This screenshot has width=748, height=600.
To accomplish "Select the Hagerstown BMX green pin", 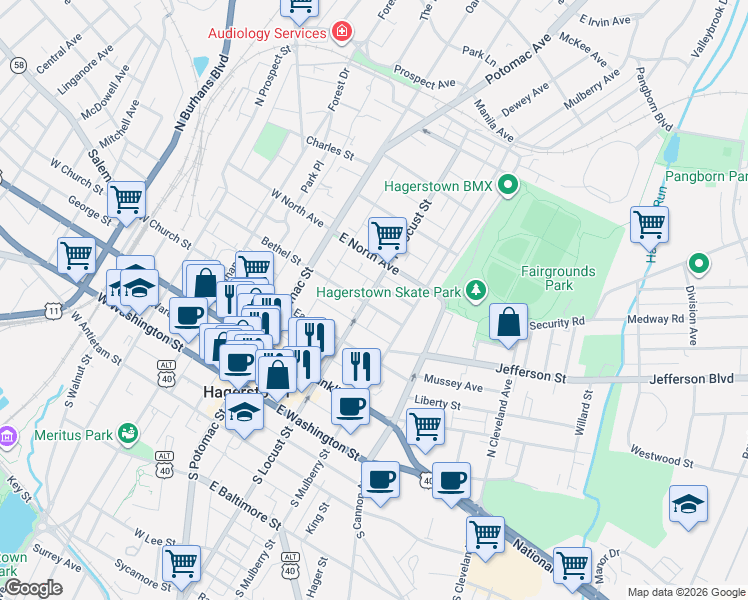I will [x=508, y=185].
